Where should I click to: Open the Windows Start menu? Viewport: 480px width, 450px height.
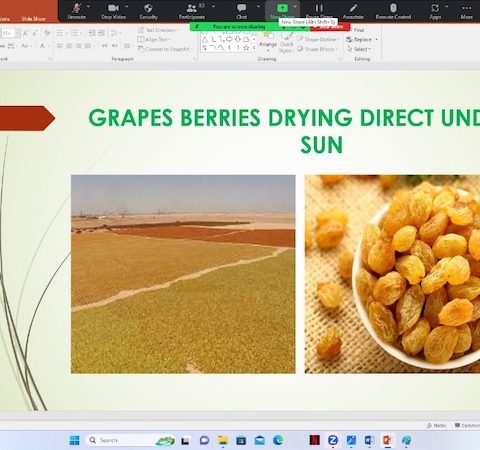click(74, 440)
